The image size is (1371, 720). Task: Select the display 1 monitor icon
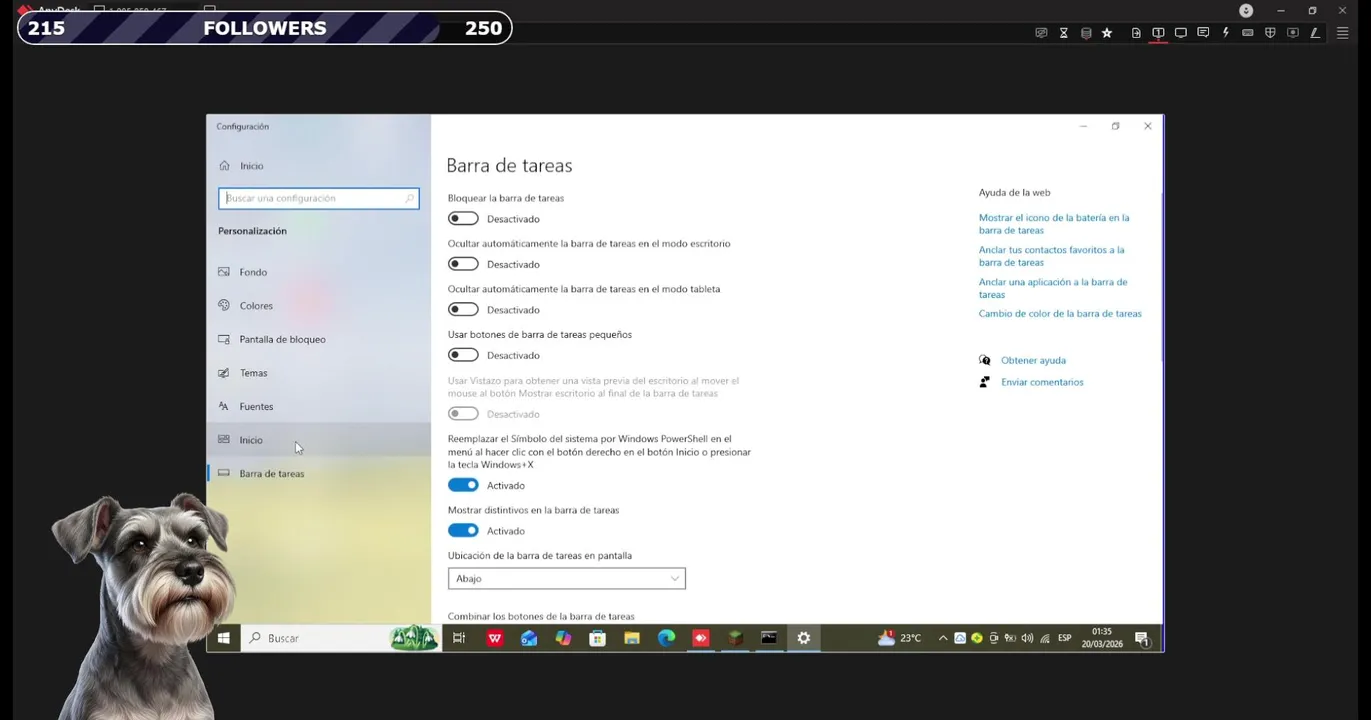coord(1158,33)
